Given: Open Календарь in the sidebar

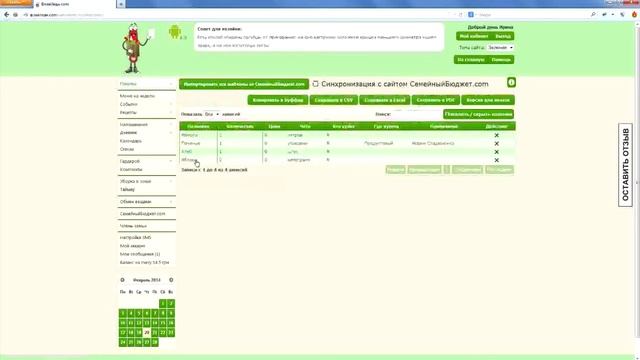Looking at the screenshot, I should click(131, 141).
